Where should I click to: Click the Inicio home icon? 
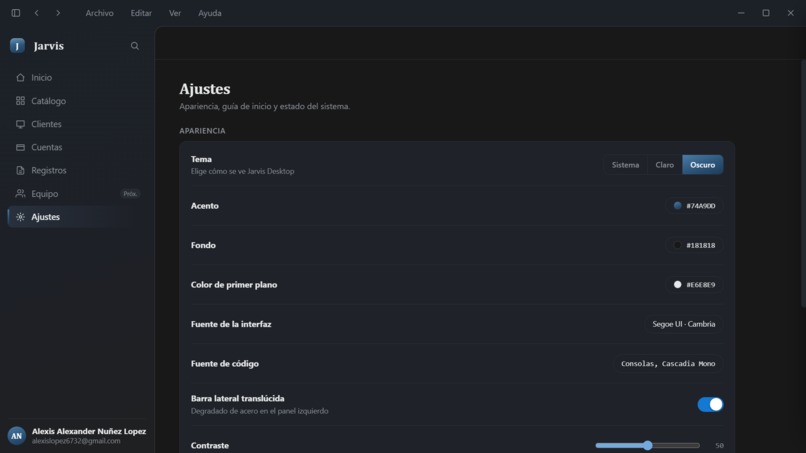[20, 78]
